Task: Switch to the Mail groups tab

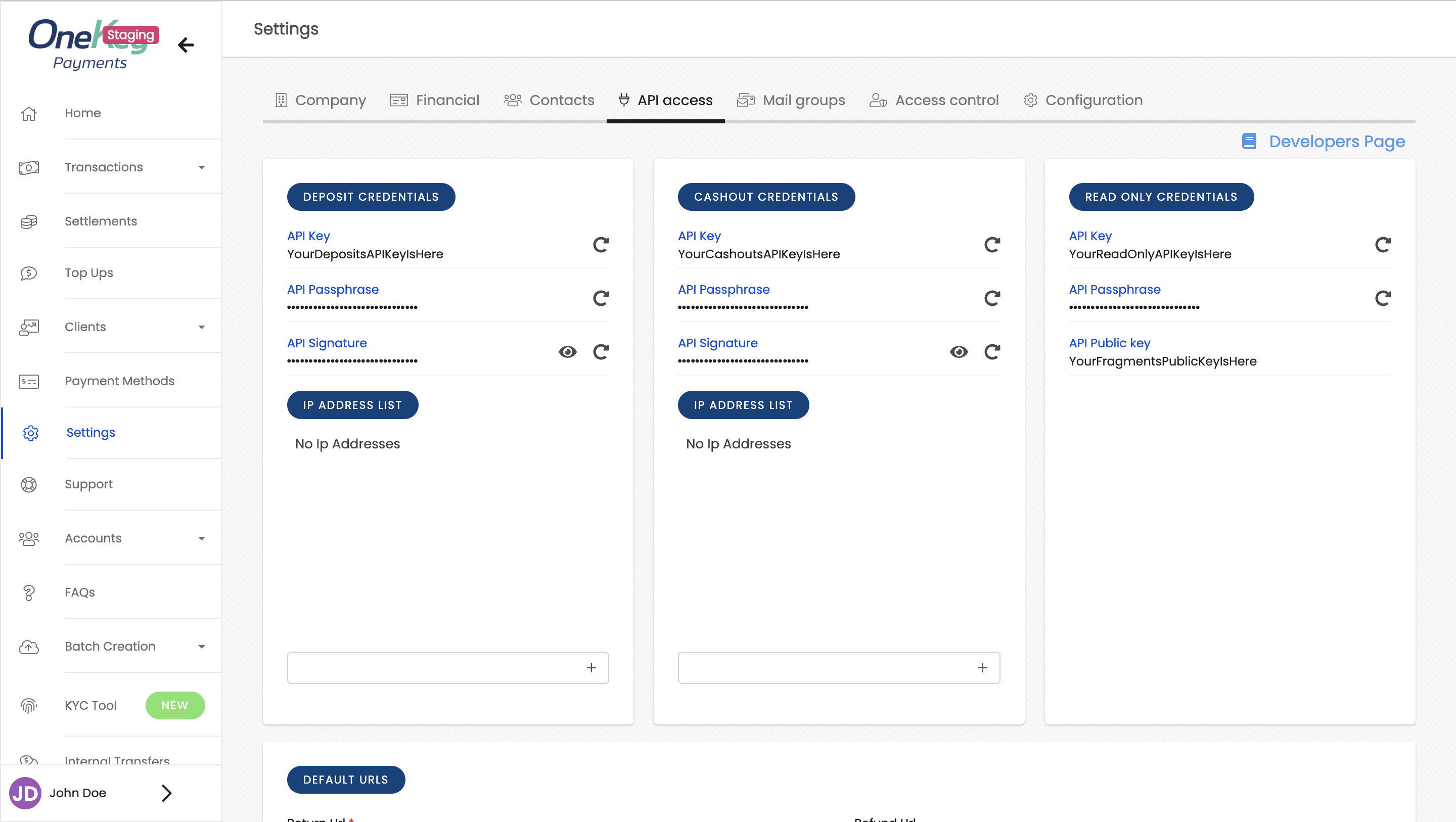Action: click(791, 100)
